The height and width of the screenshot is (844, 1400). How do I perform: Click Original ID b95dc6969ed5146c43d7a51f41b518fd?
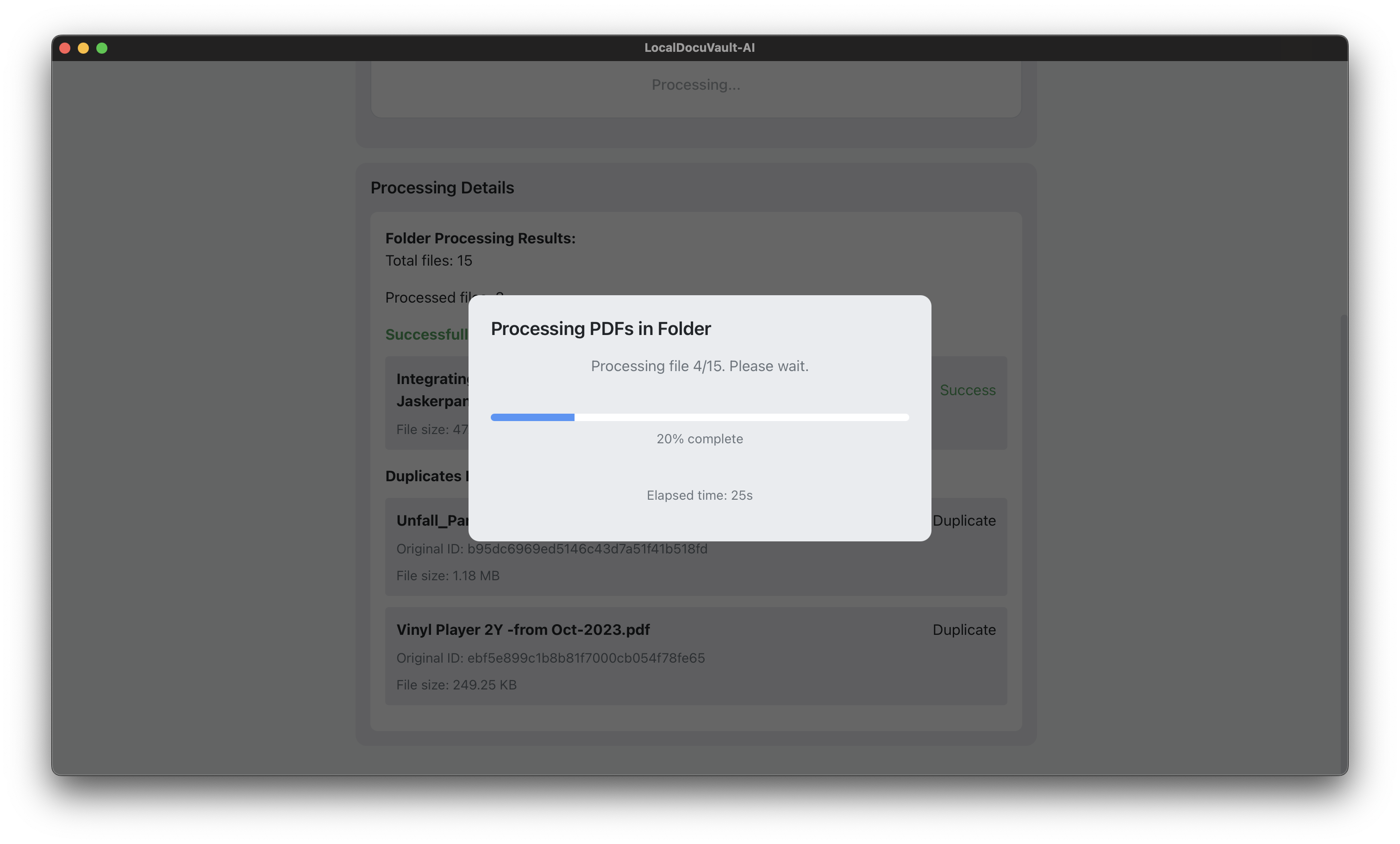pyautogui.click(x=552, y=549)
